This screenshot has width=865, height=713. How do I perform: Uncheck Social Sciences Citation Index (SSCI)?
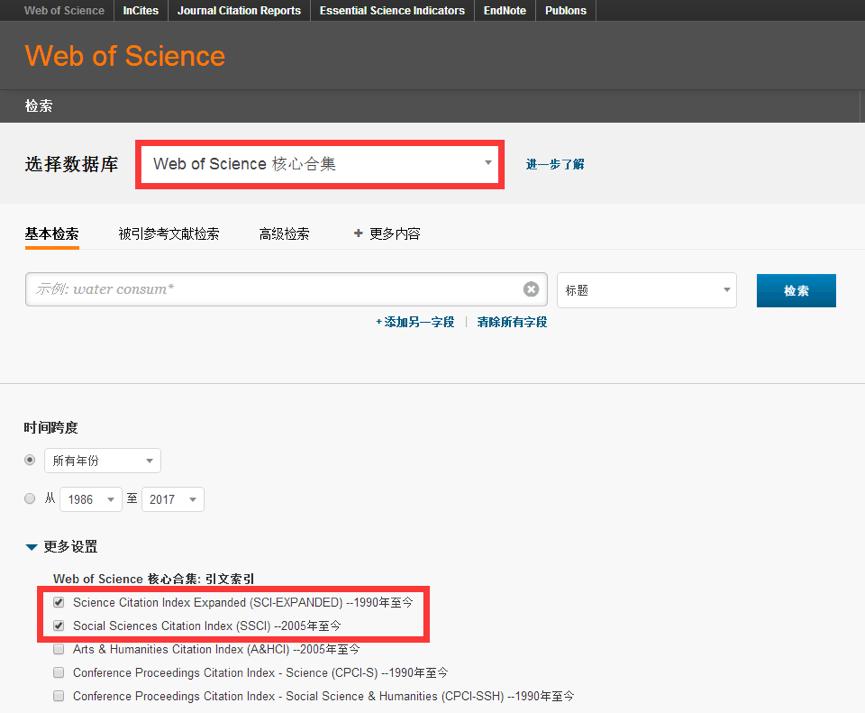(x=58, y=625)
